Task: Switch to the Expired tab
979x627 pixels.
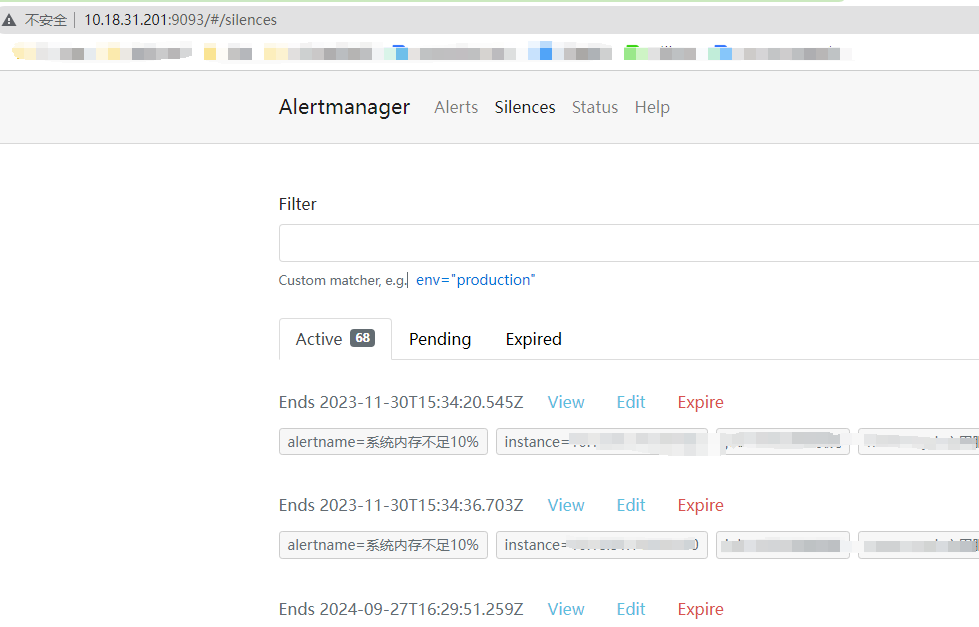Action: click(533, 339)
